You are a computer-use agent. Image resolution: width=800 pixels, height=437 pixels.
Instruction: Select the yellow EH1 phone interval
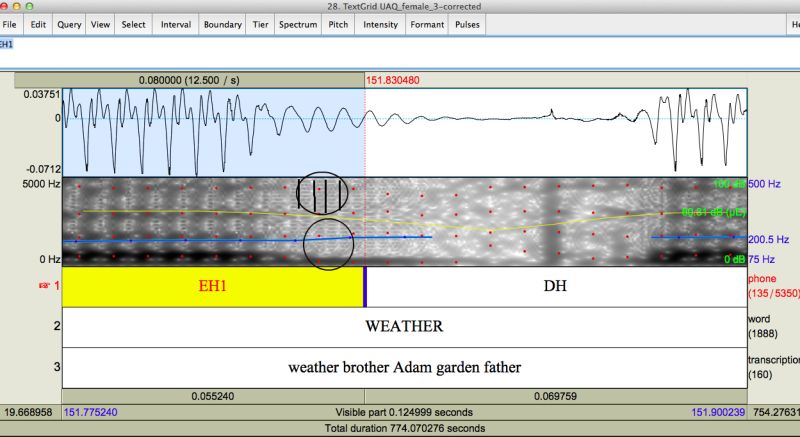coord(213,287)
